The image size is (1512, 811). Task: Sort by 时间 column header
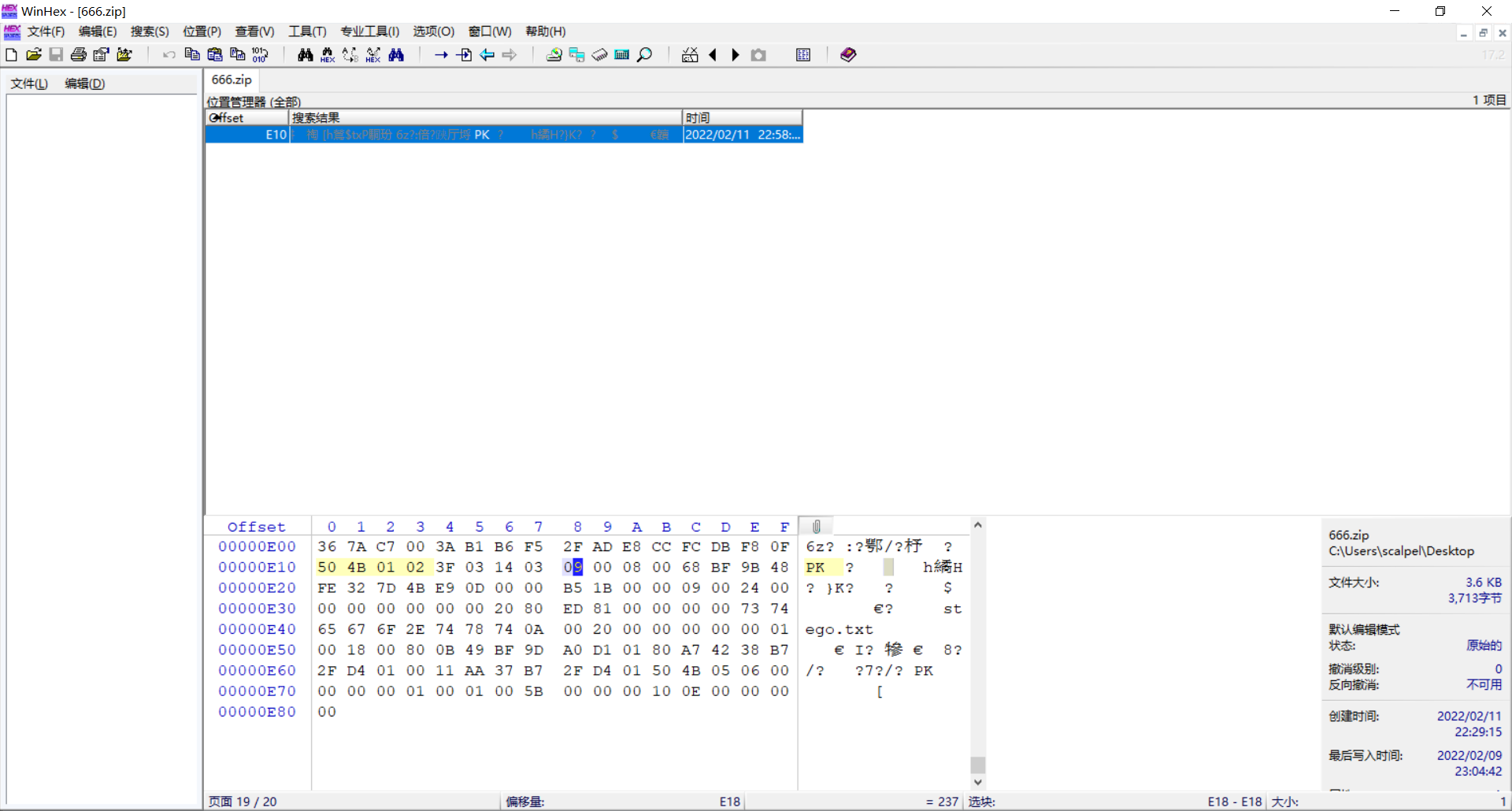tap(742, 117)
